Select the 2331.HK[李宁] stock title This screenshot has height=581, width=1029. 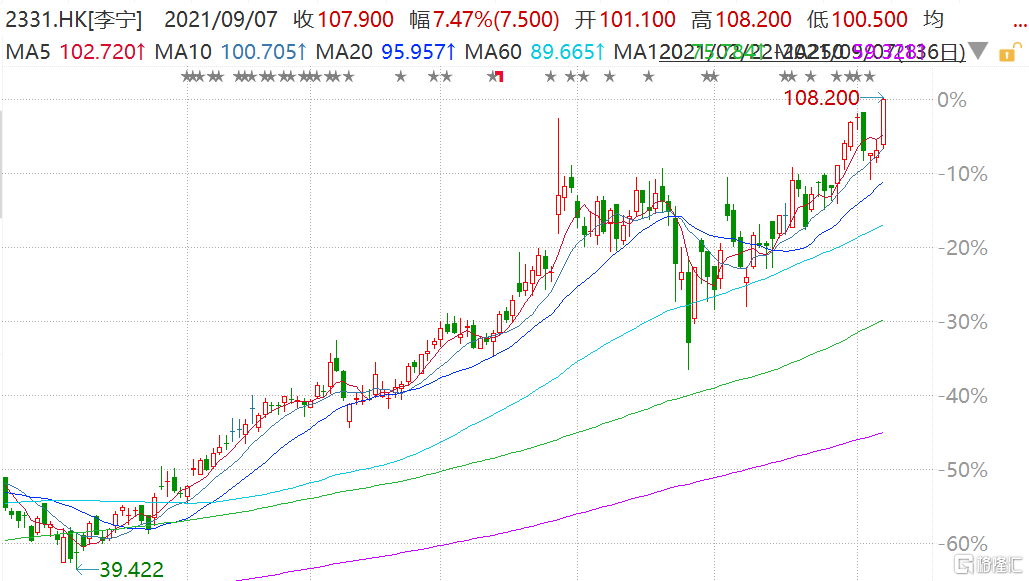coord(74,20)
